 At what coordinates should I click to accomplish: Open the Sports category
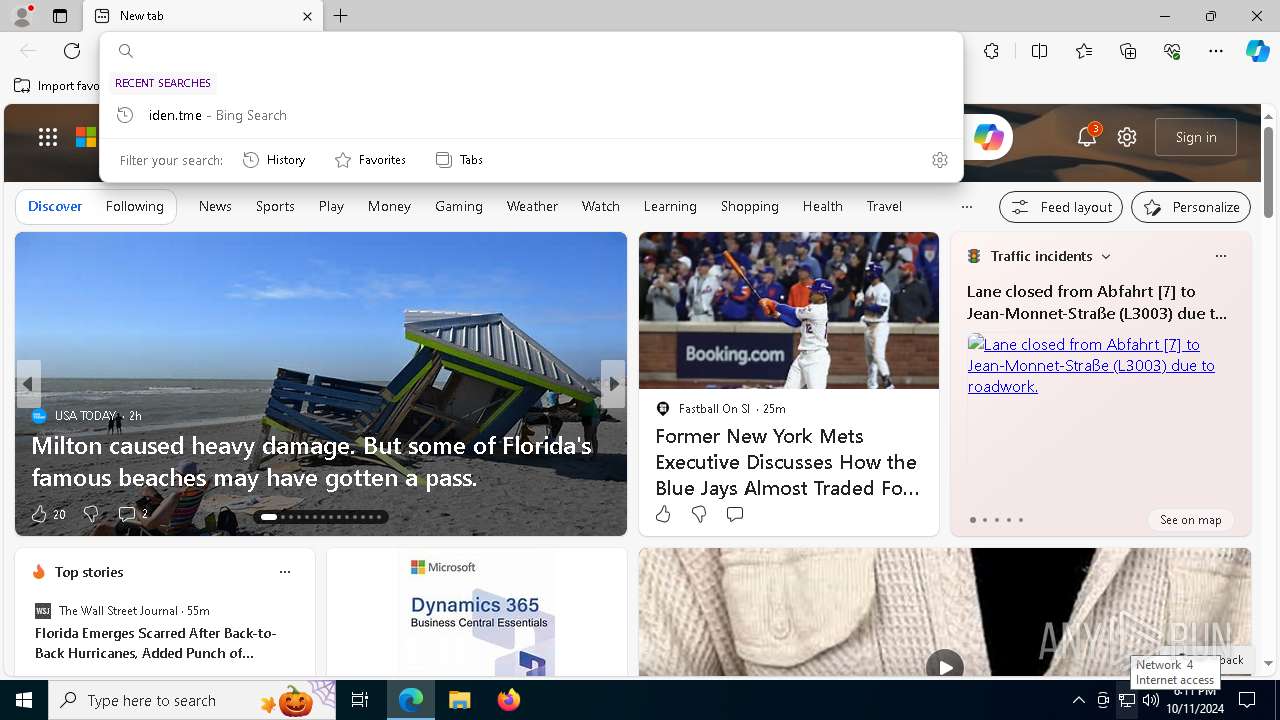point(275,206)
